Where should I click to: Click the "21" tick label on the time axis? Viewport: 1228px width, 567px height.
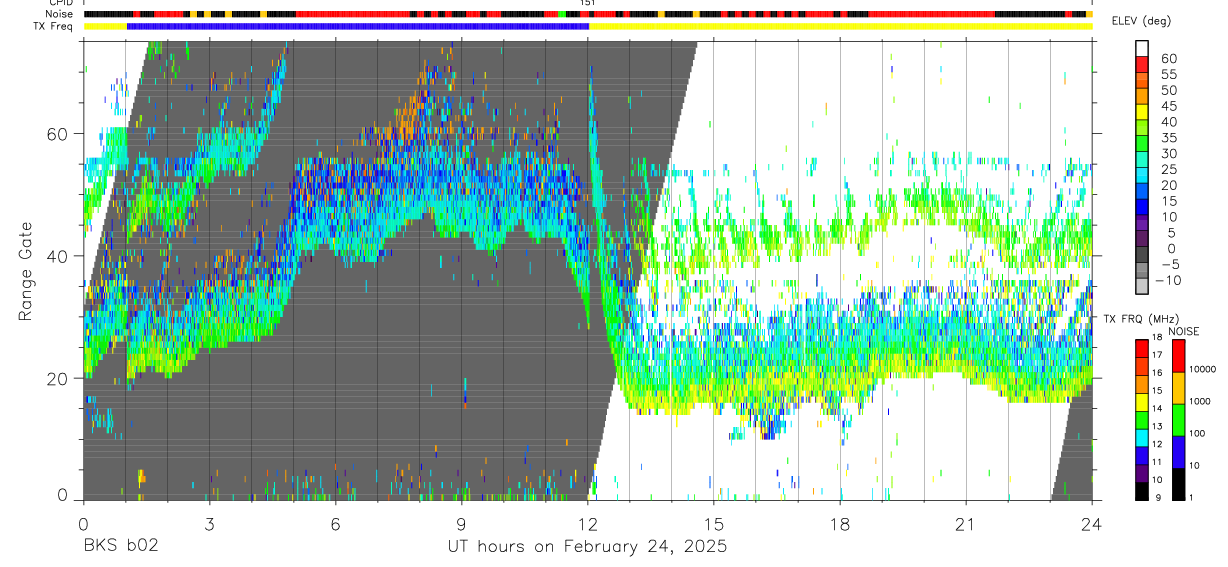[x=966, y=523]
